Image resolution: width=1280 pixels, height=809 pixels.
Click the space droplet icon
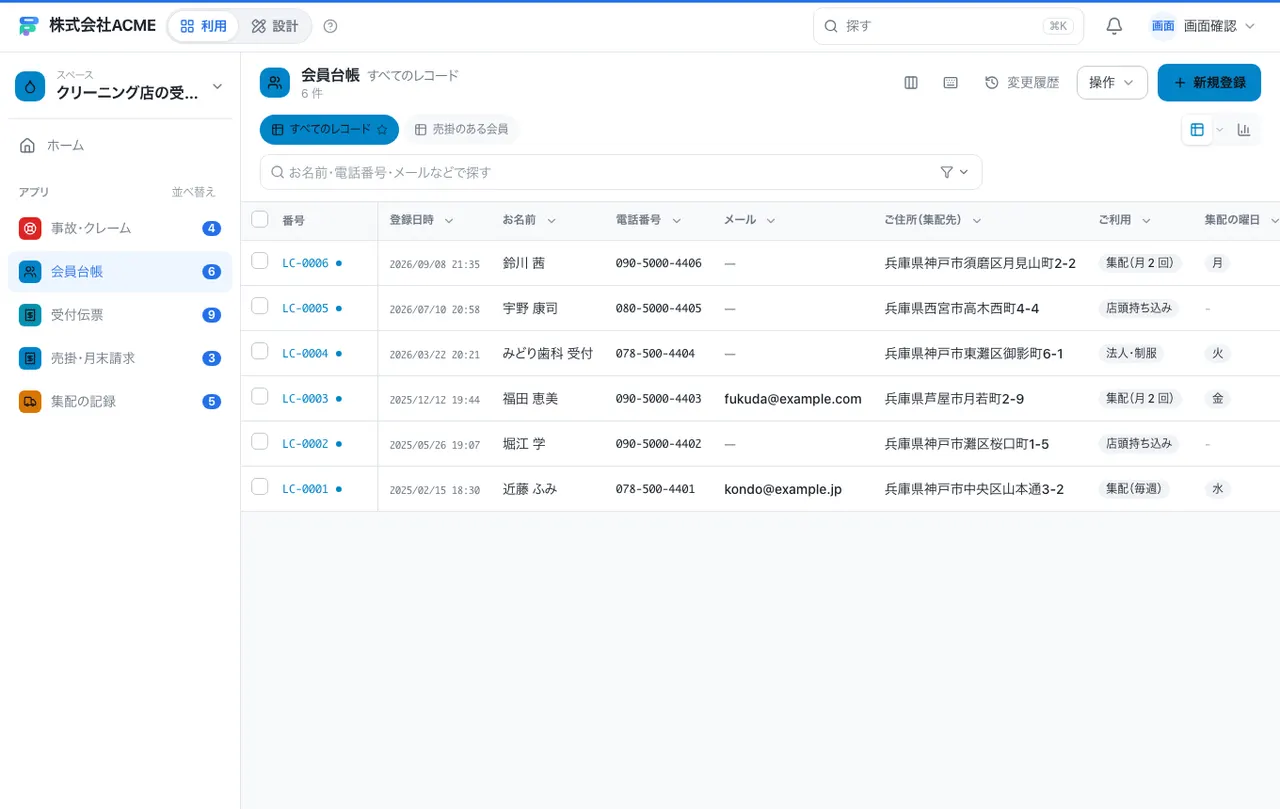(x=30, y=87)
